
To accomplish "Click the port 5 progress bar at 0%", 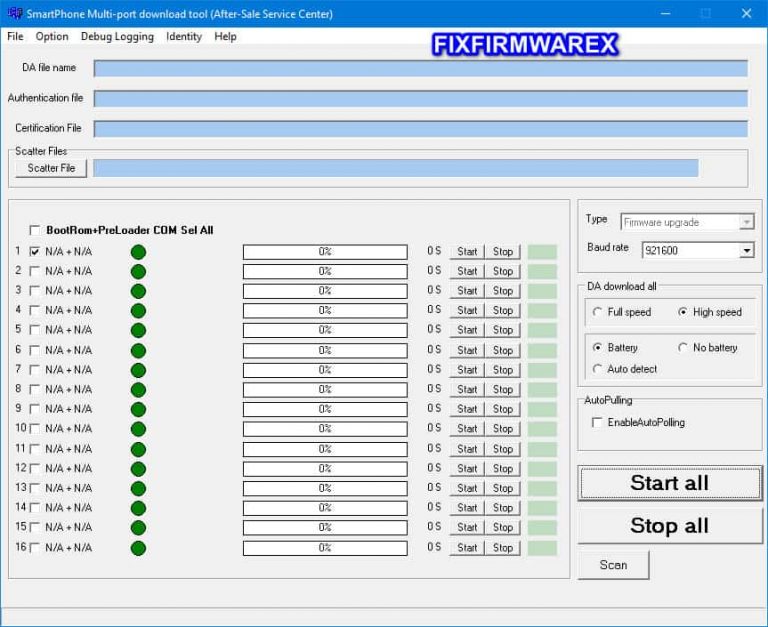I will pos(325,330).
